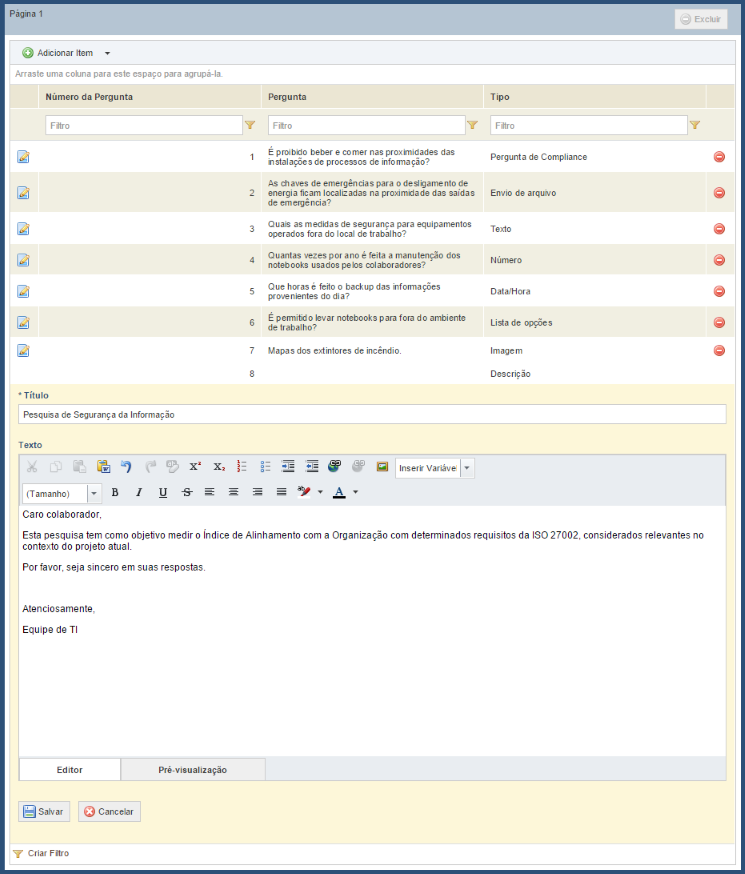
Task: Click Paste from Word icon
Action: coord(103,467)
